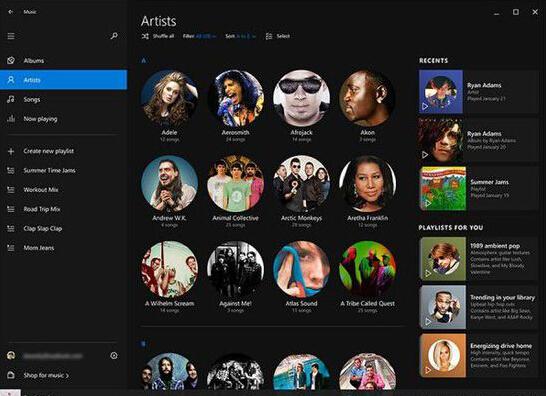
Task: Open Afrojack artist picture
Action: [x=302, y=98]
